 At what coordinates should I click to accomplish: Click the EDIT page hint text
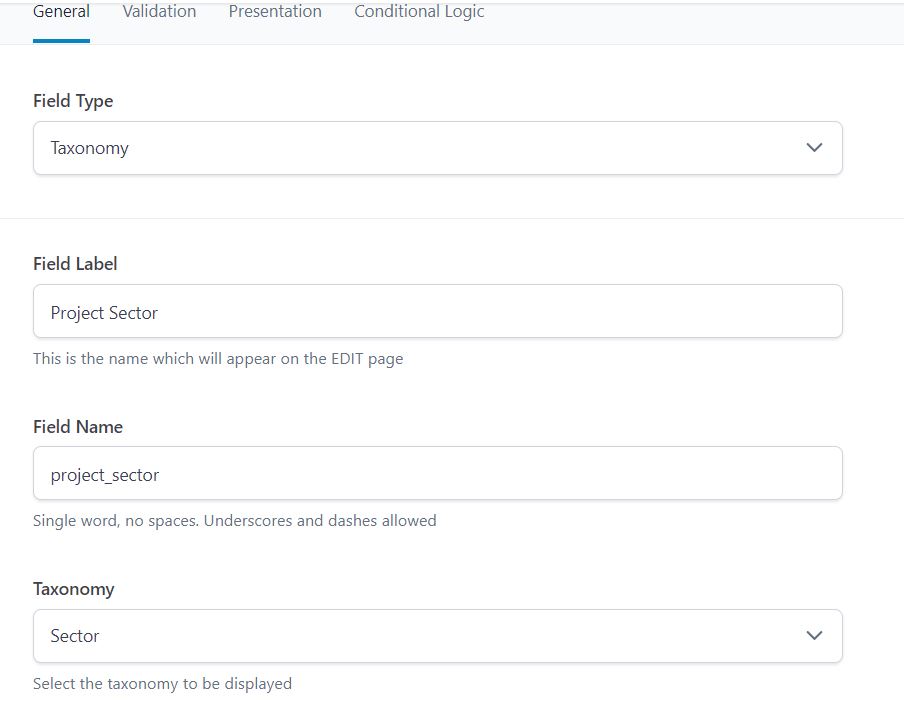pos(218,358)
